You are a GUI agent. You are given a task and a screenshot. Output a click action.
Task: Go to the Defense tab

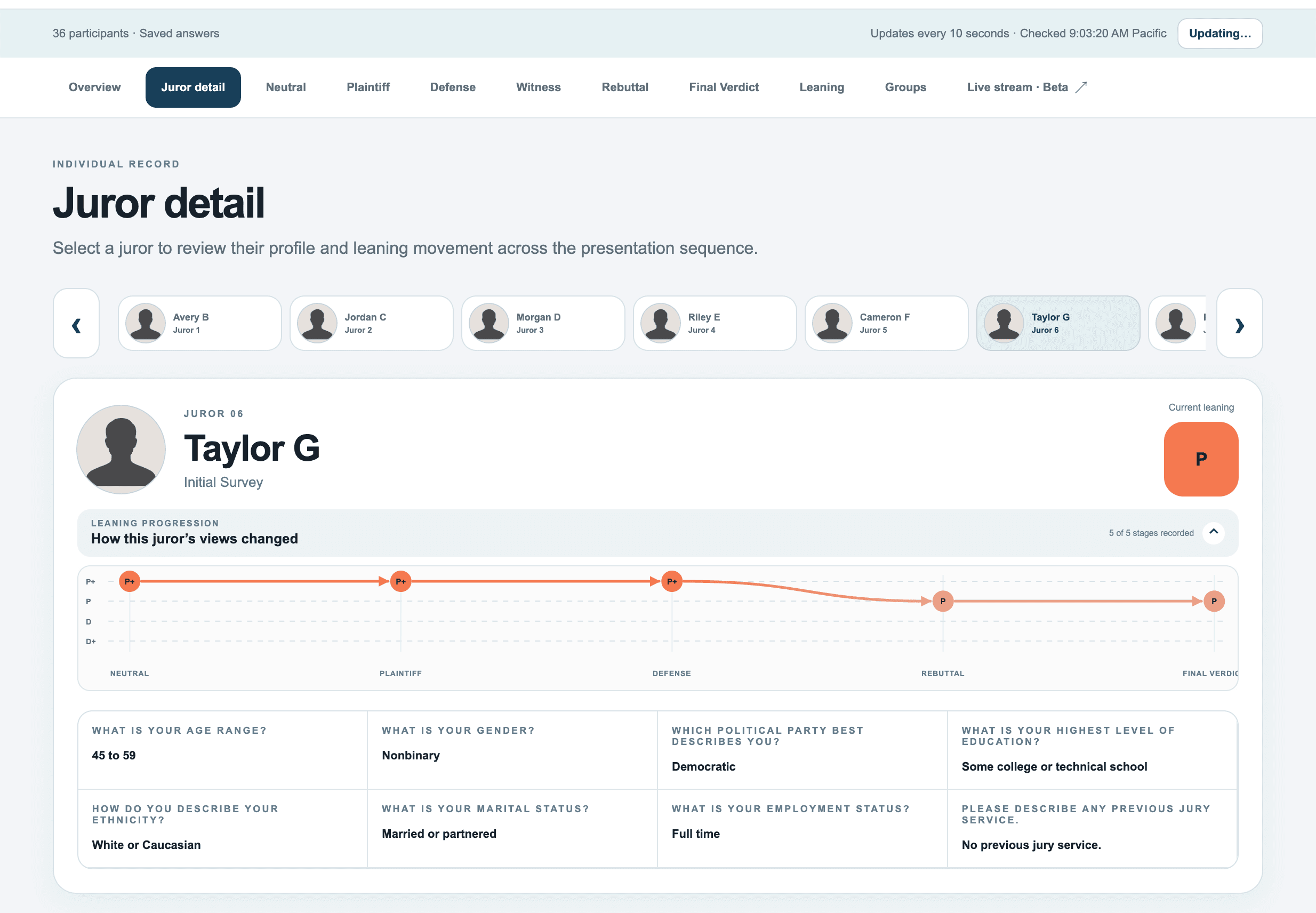452,87
